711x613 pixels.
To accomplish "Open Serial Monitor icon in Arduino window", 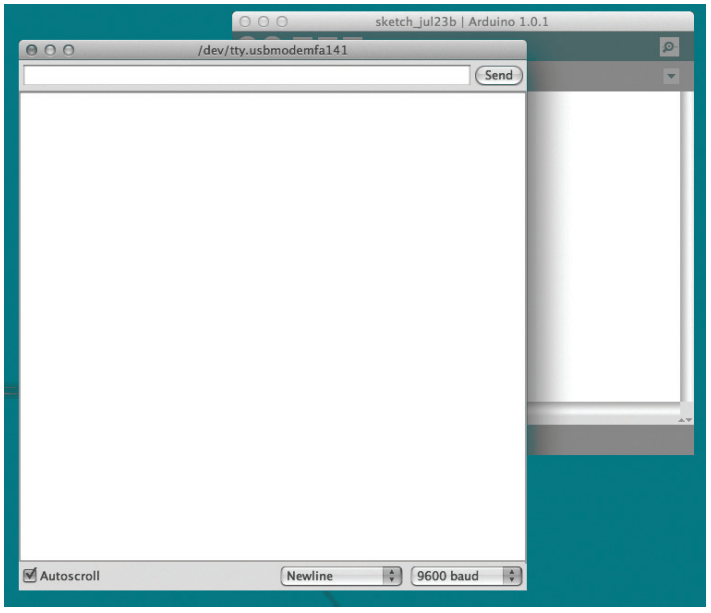I will [x=669, y=47].
